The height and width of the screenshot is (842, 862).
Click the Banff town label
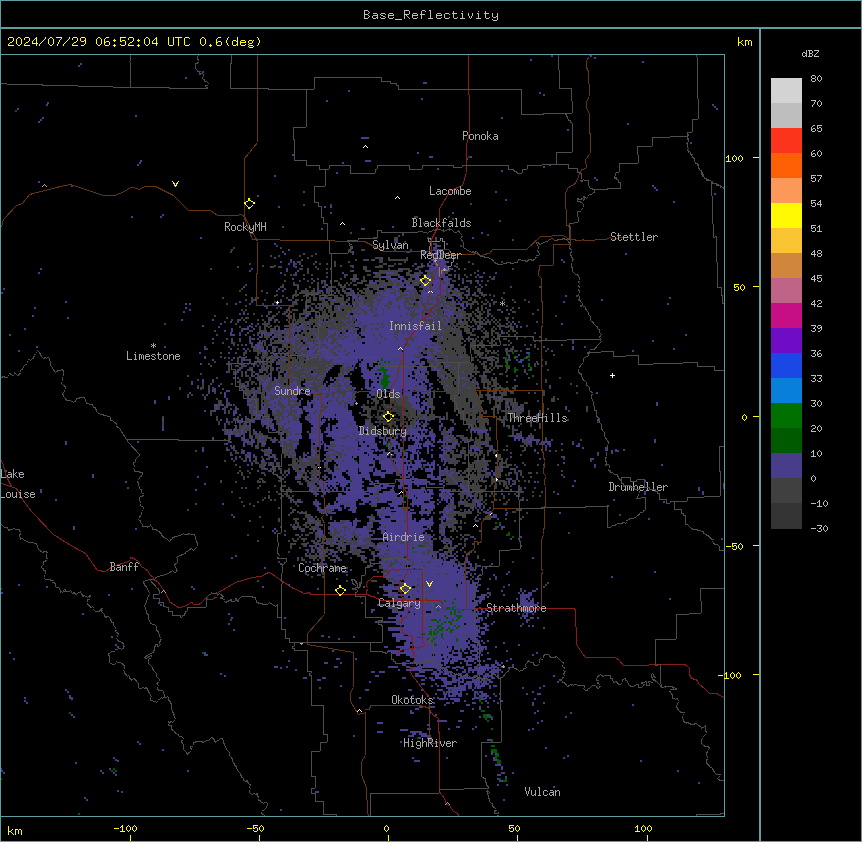pos(124,567)
